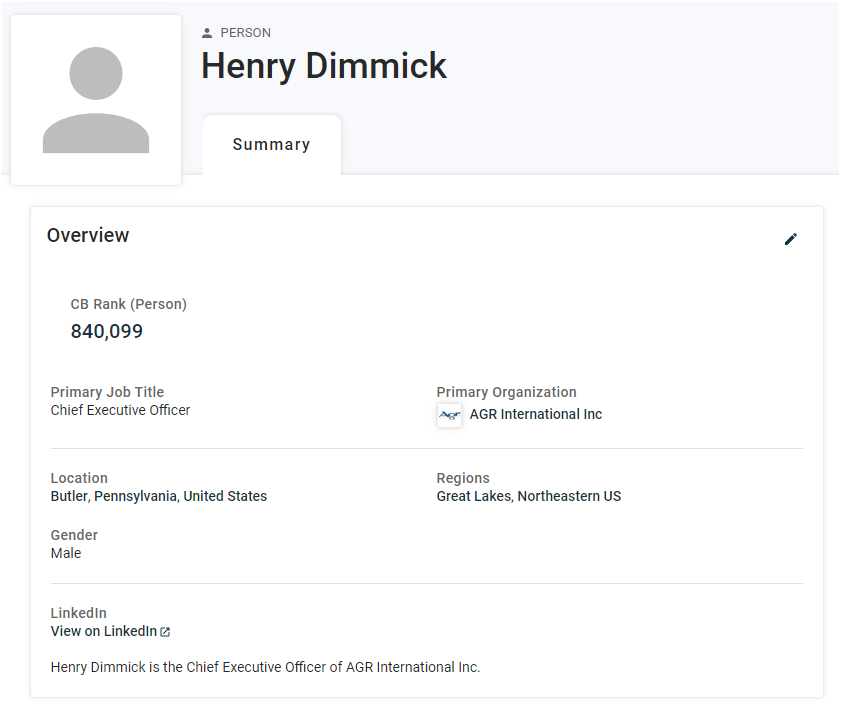
Task: Click the Primary Organization label
Action: [506, 392]
